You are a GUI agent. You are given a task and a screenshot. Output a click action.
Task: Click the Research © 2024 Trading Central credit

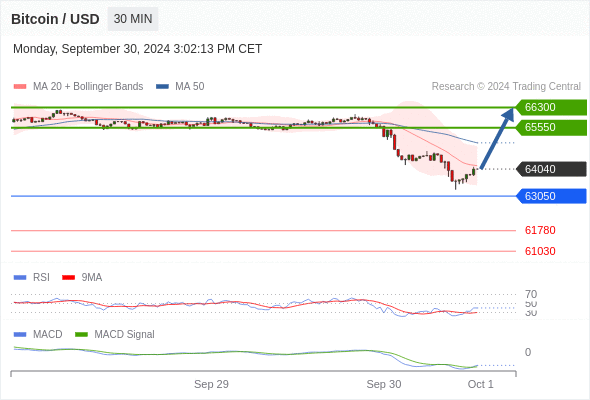tap(506, 87)
